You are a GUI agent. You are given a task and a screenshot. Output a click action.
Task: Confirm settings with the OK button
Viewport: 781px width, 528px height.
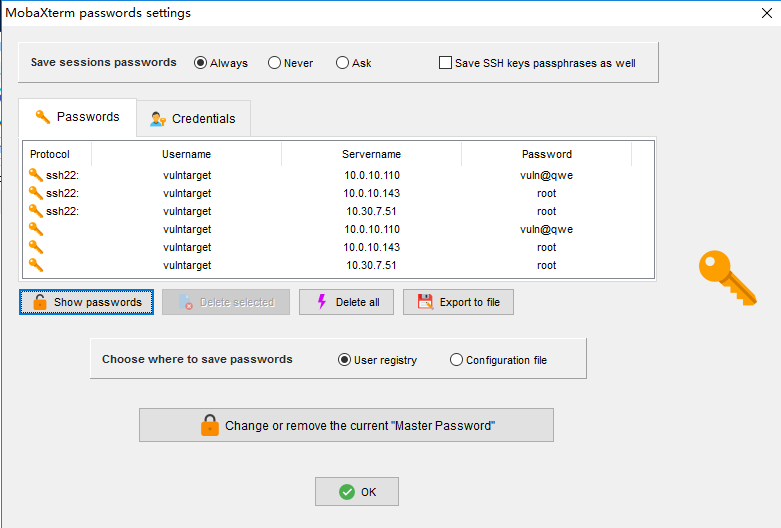click(x=357, y=492)
